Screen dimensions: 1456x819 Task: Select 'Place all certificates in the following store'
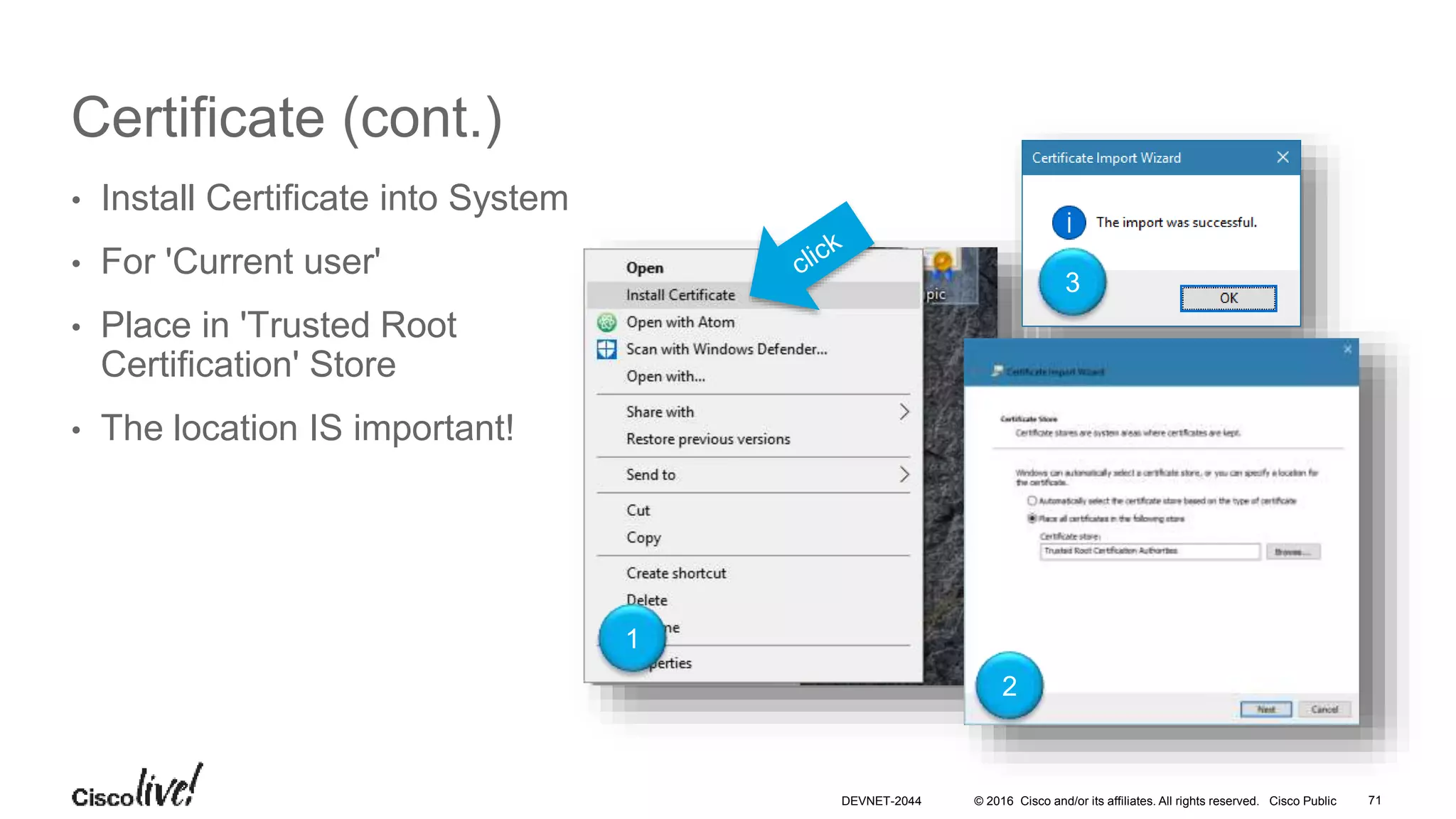coord(1032,518)
